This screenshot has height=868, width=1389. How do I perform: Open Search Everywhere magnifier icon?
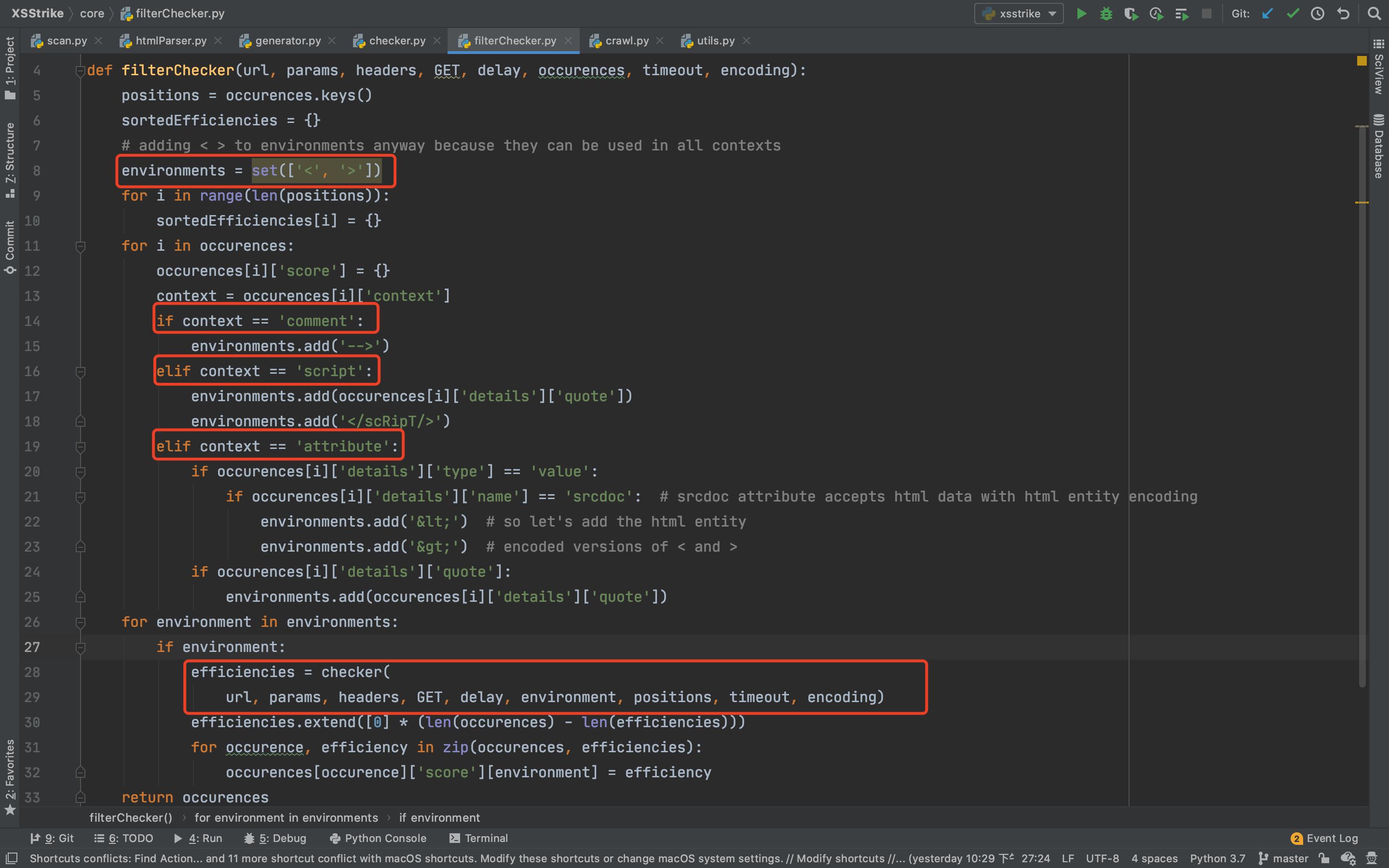pos(1374,13)
